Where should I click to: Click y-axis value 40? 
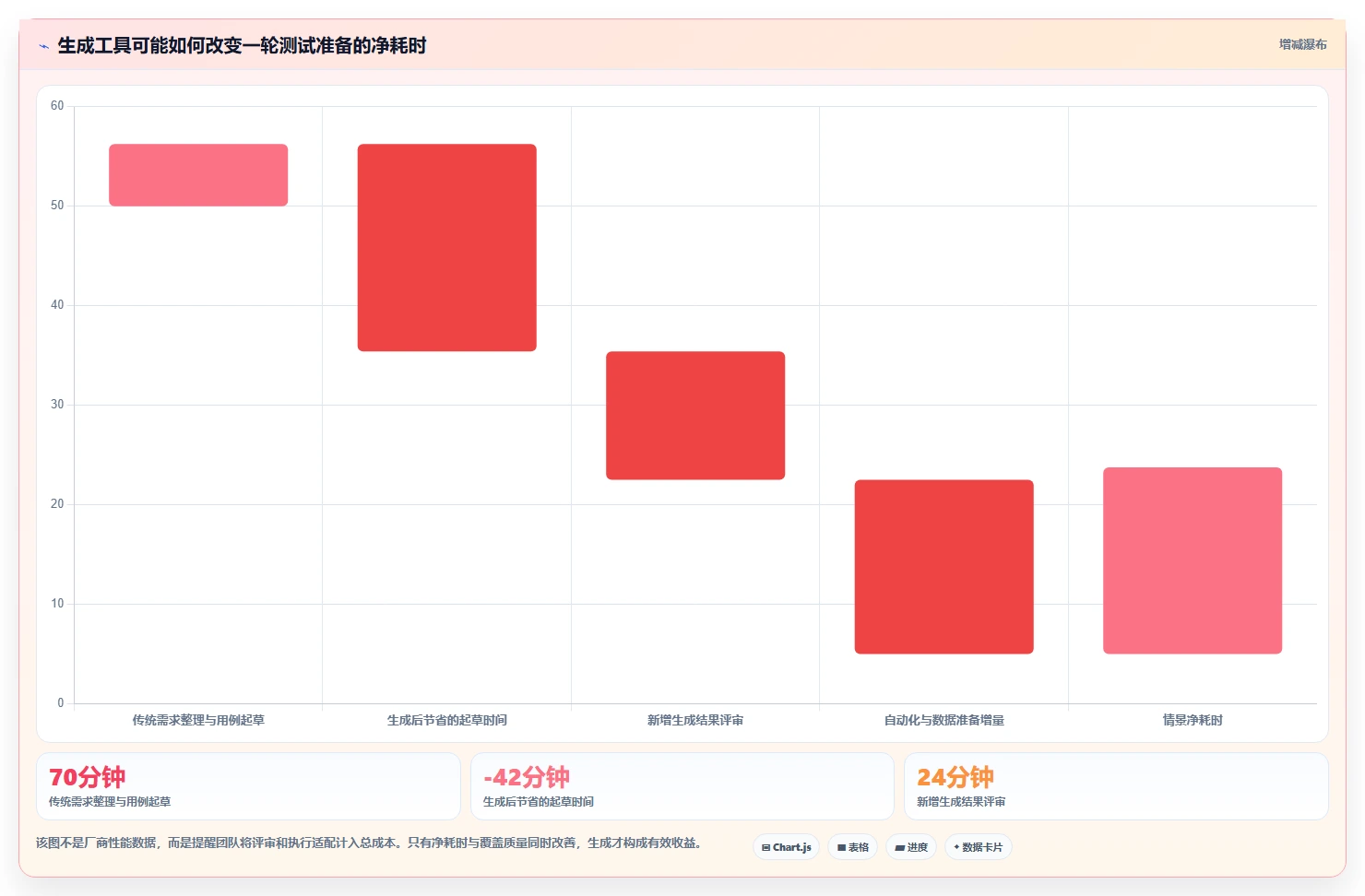[x=57, y=305]
